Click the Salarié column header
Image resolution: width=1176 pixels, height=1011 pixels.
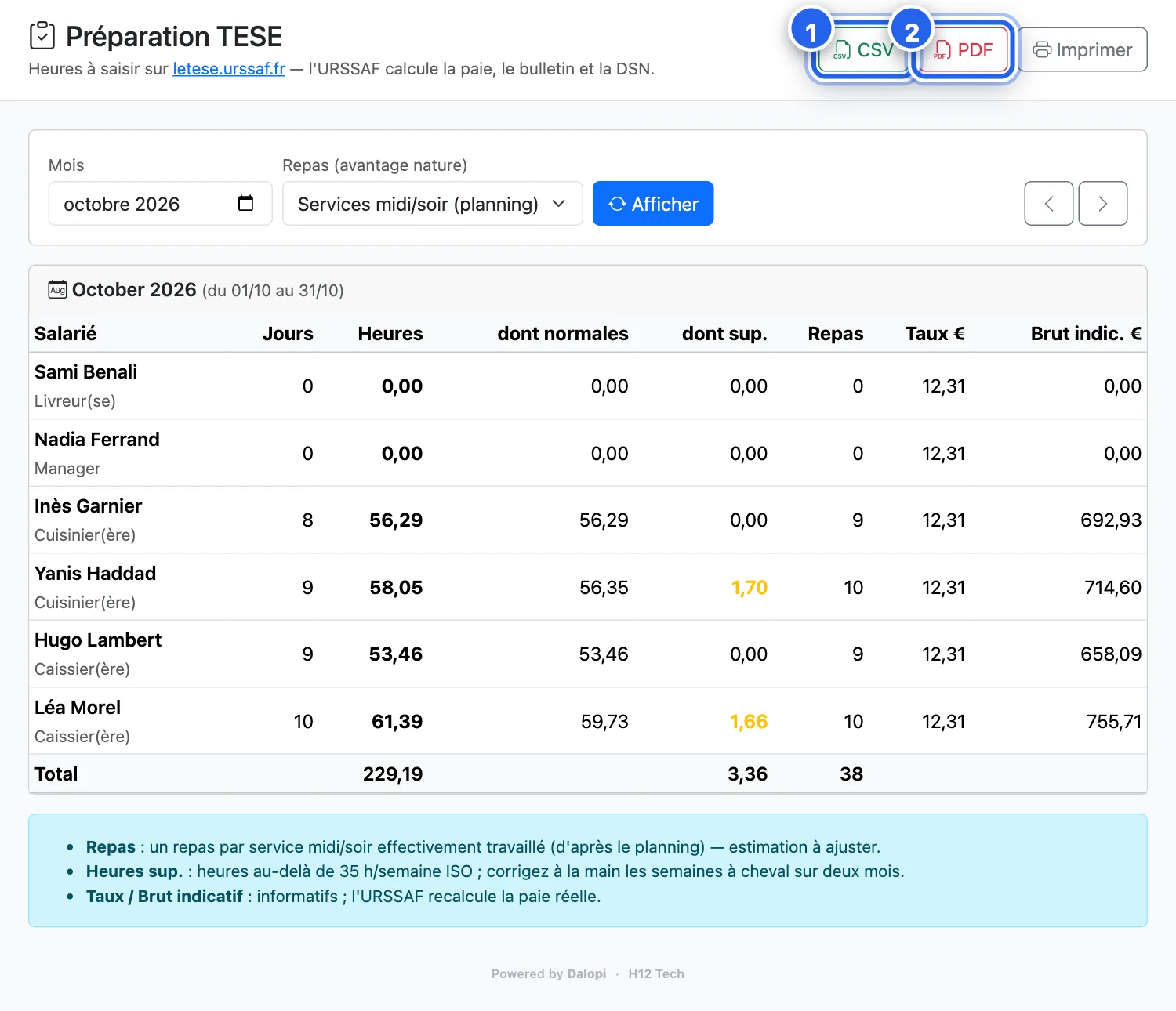coord(66,334)
